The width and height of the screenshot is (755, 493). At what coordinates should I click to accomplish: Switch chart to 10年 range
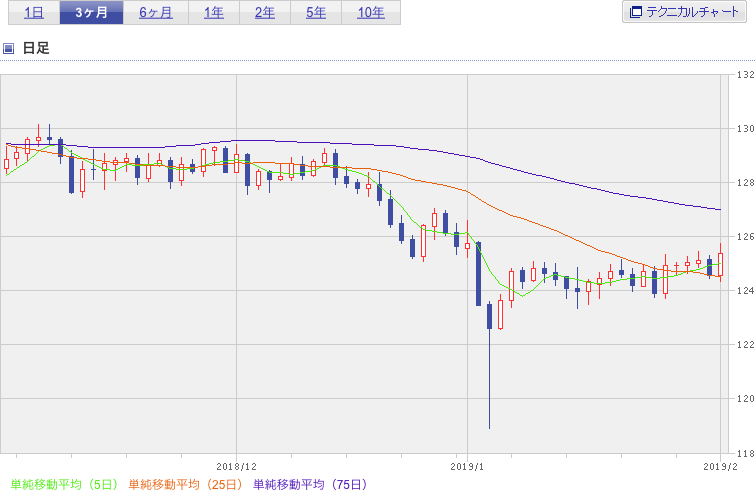point(371,13)
